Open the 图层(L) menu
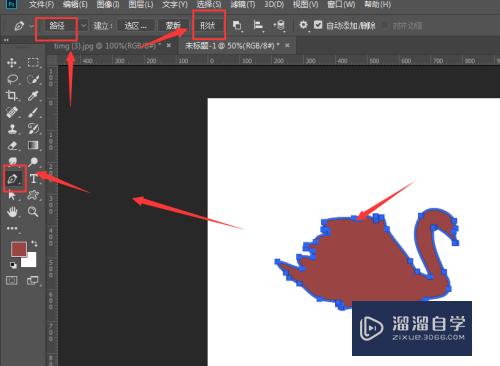 pos(141,5)
